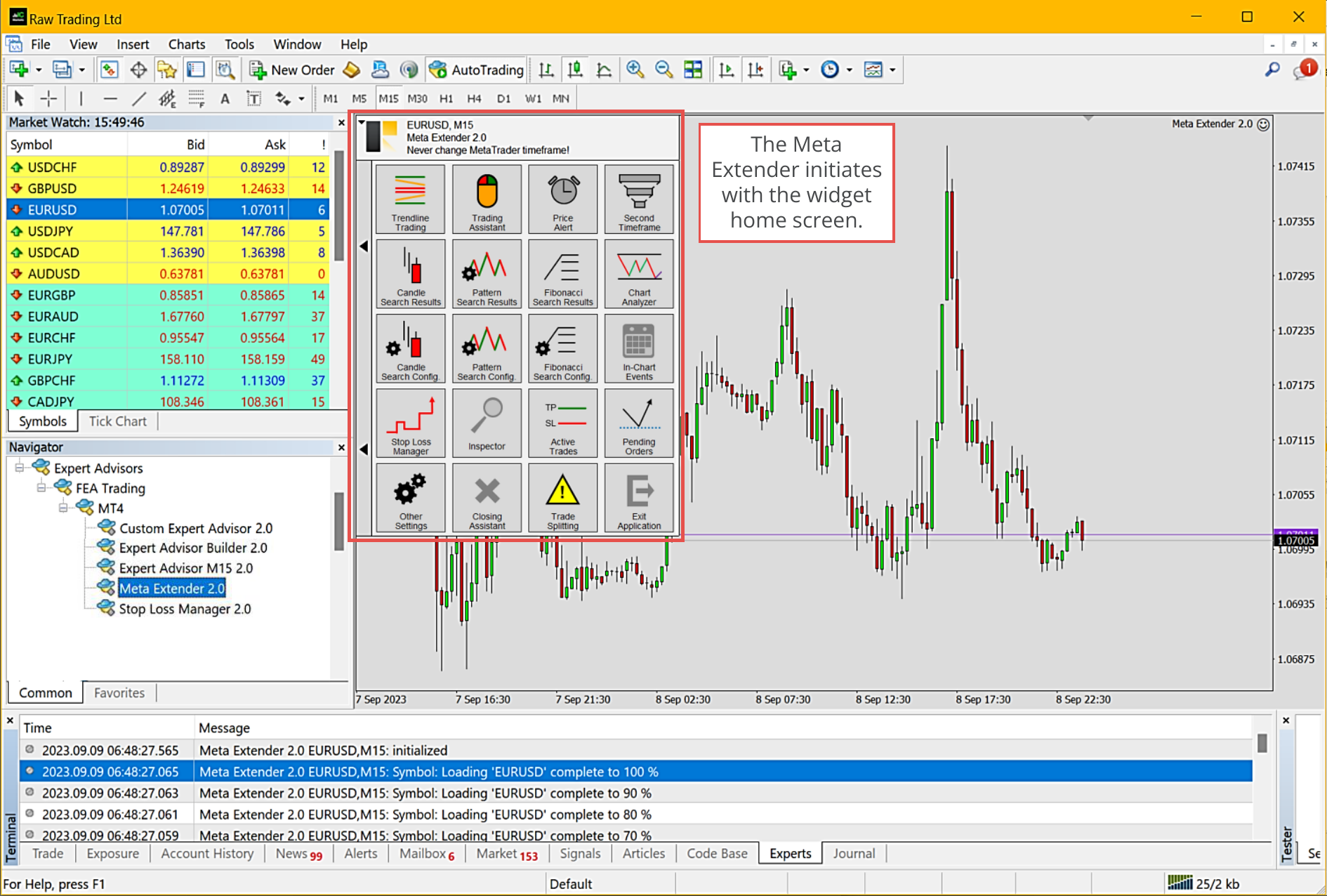The image size is (1327, 896).
Task: Switch chart to W1 timeframe
Action: (533, 98)
